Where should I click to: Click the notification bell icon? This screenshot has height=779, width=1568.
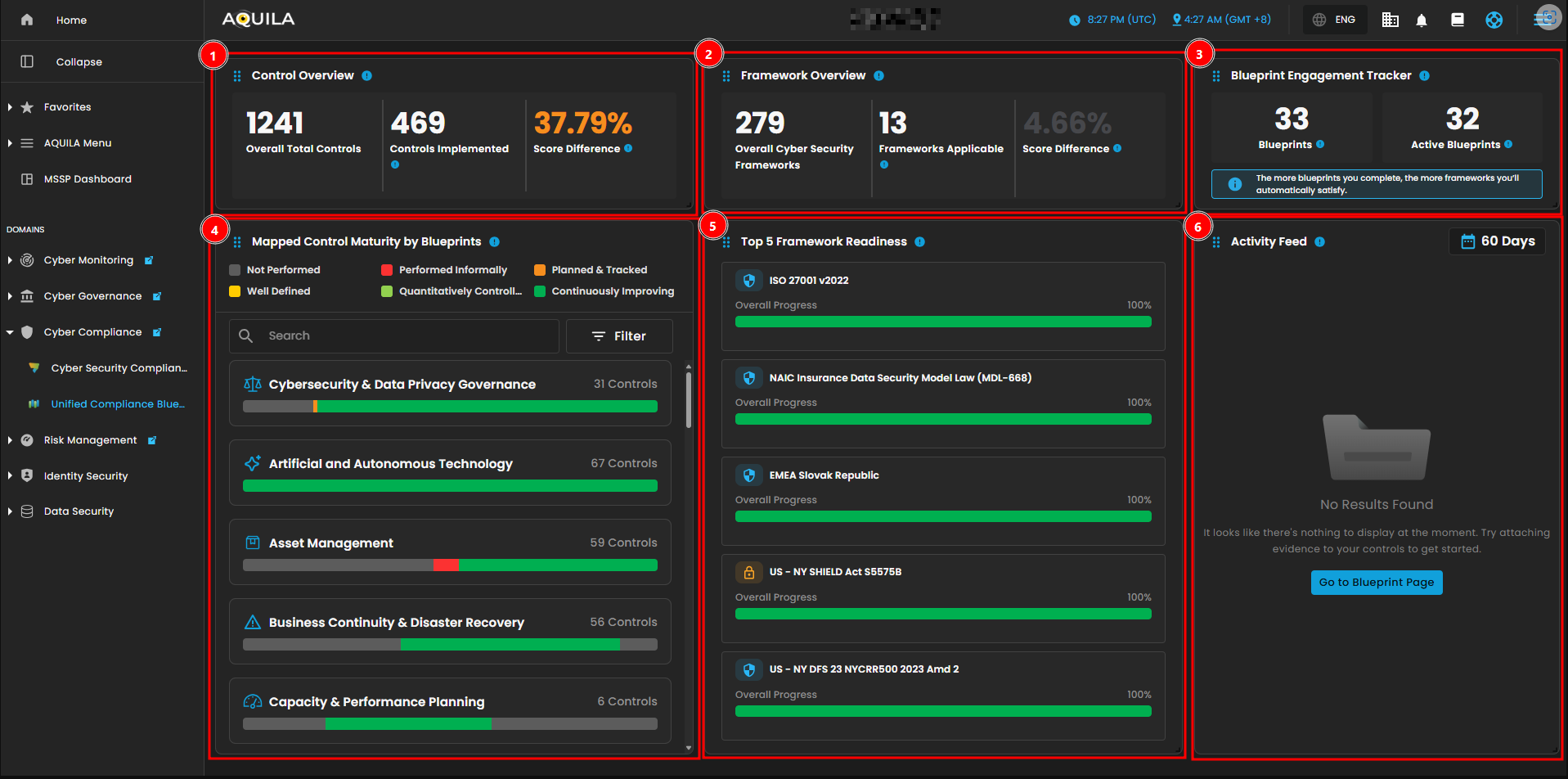coord(1422,20)
